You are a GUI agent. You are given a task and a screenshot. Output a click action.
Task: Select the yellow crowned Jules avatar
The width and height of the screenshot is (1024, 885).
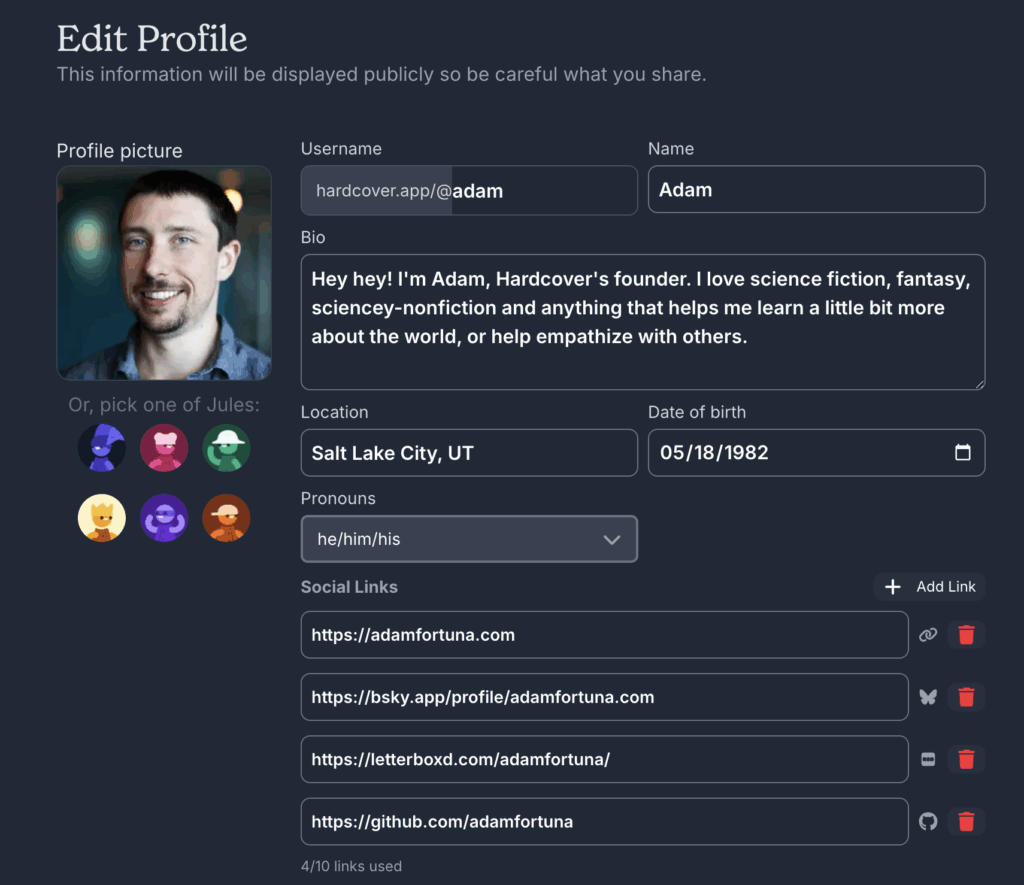(x=102, y=518)
